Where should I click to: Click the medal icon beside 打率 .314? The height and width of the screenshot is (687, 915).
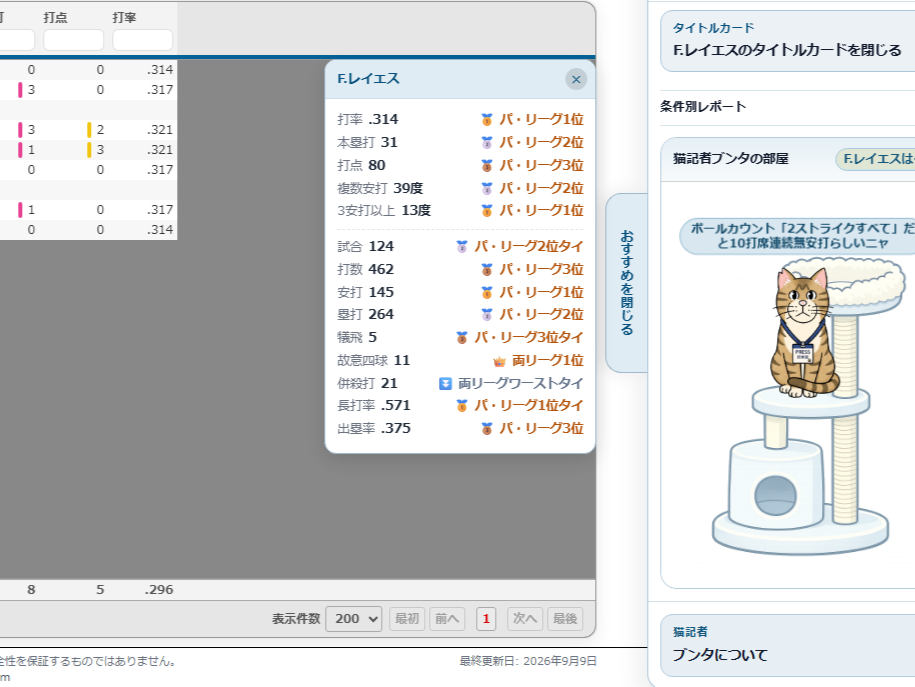(487, 120)
